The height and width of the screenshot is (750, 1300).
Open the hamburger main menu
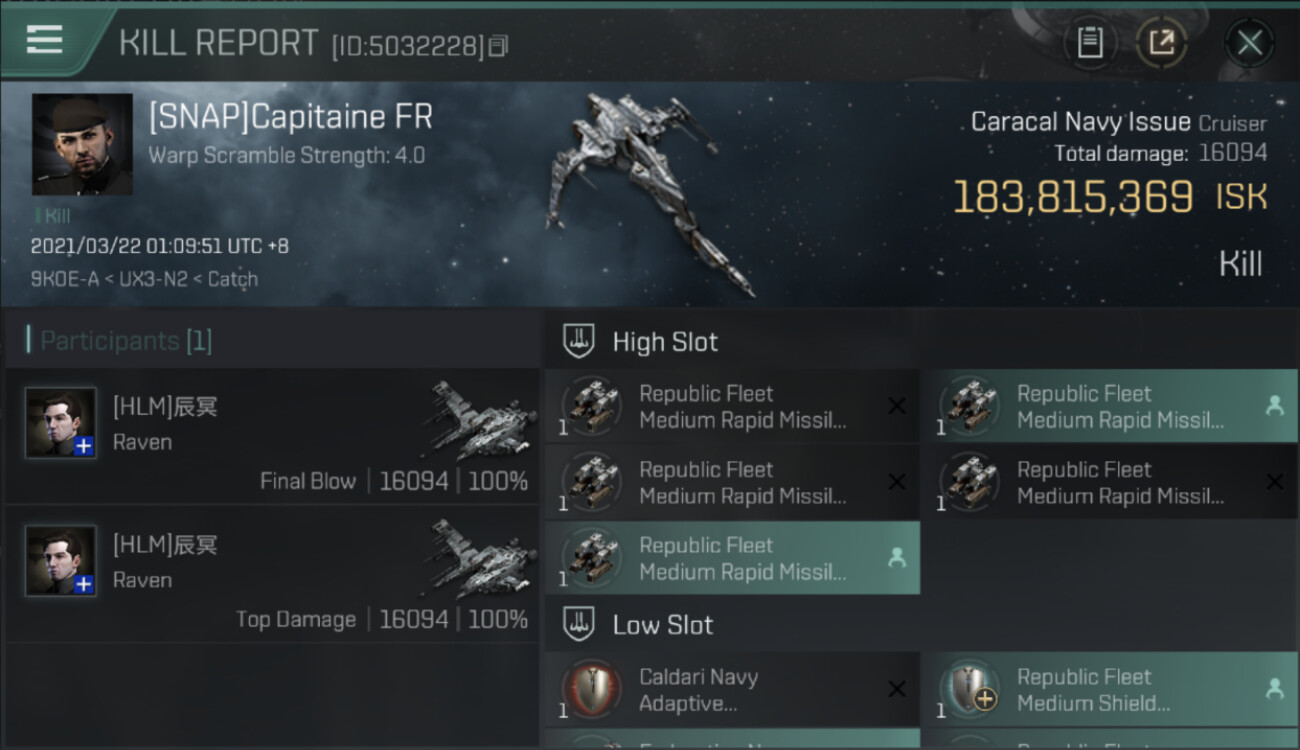click(45, 40)
